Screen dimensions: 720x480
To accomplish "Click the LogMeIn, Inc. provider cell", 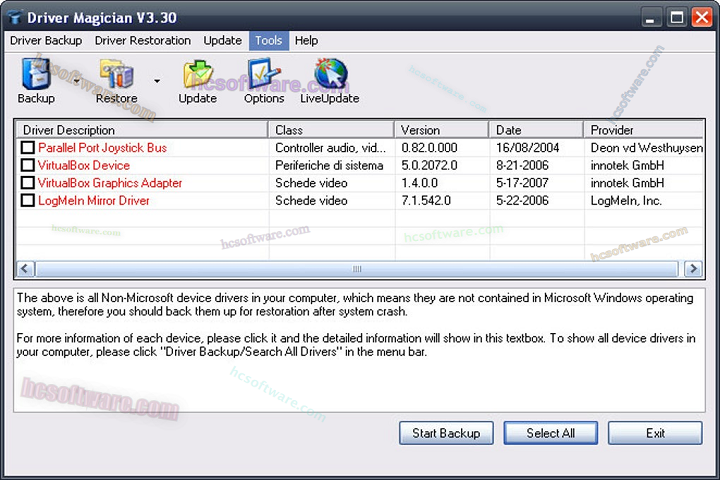I will point(626,200).
